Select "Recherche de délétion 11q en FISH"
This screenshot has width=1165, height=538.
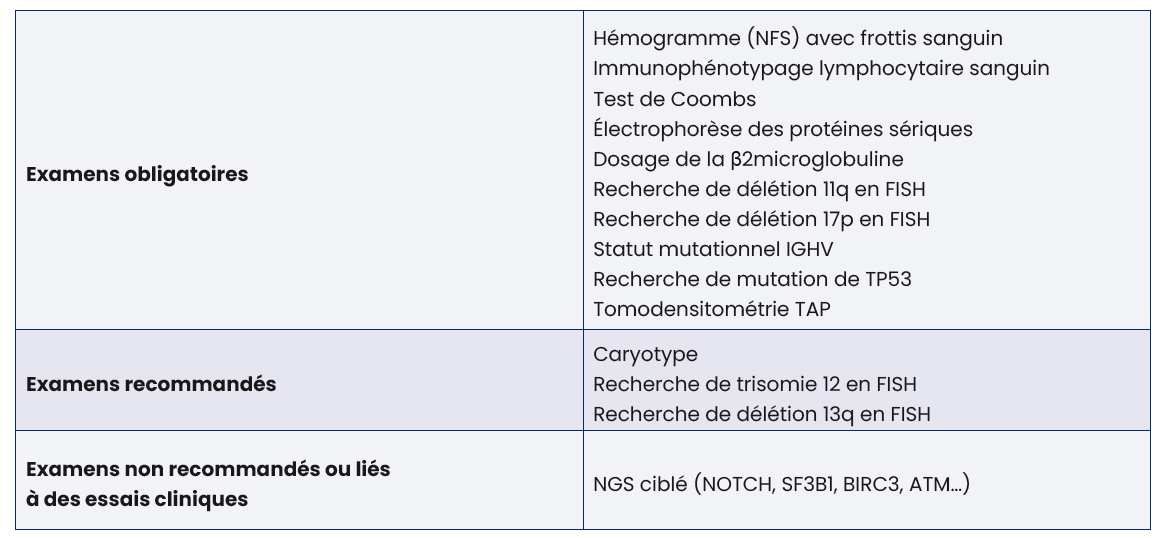click(766, 189)
